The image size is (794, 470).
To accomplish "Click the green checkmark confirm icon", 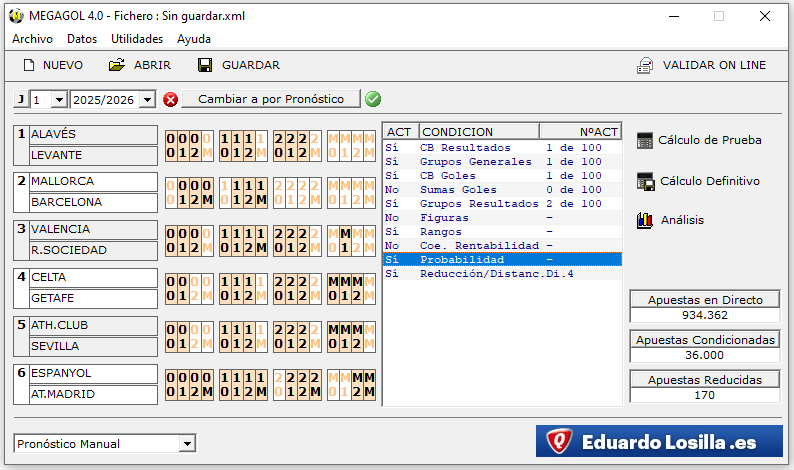I will tap(373, 99).
